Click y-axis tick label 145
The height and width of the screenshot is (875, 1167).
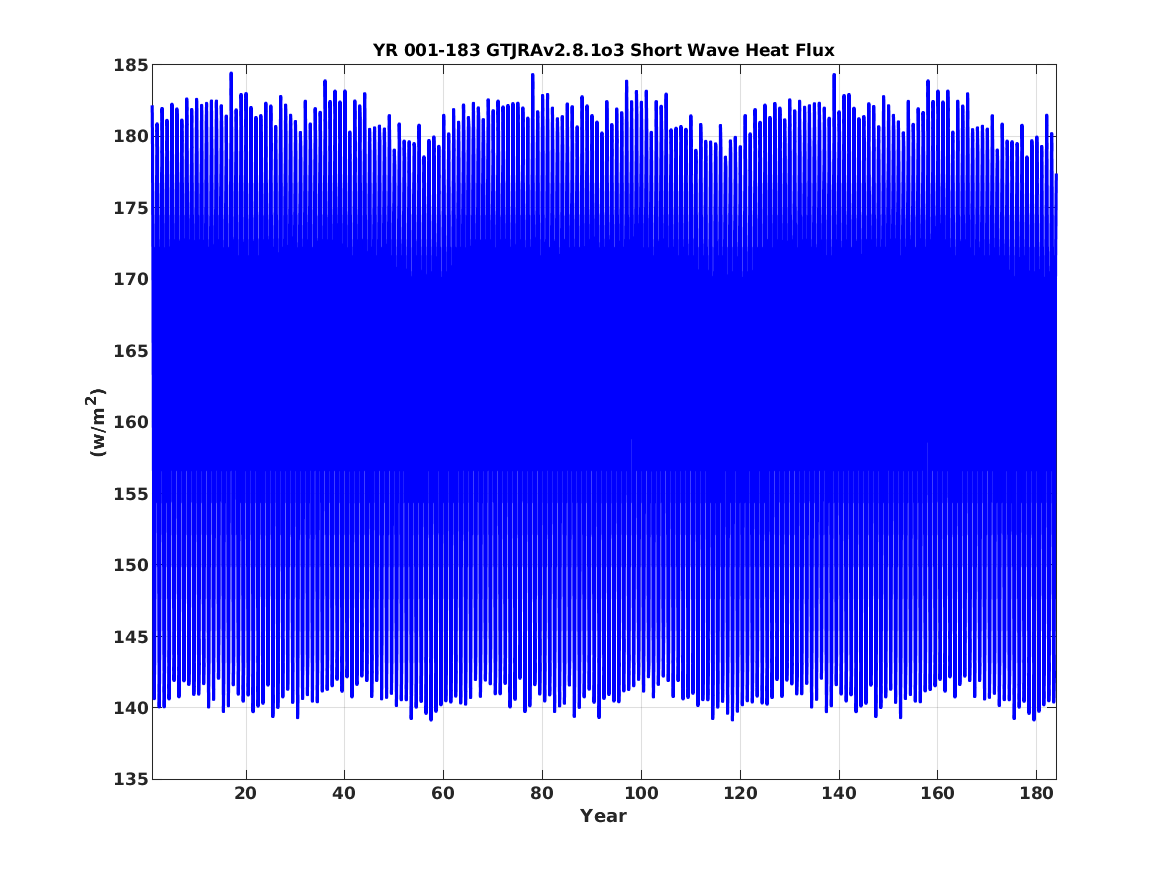click(131, 636)
